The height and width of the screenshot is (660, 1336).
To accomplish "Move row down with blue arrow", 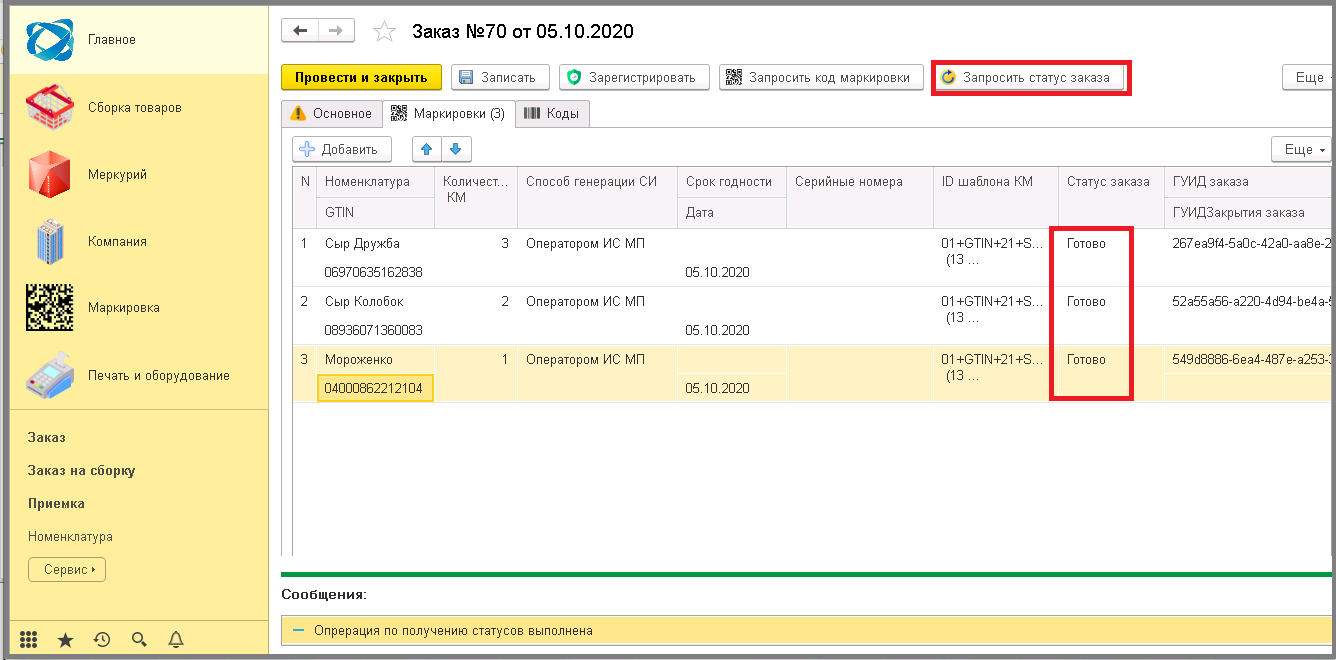I will pos(456,149).
